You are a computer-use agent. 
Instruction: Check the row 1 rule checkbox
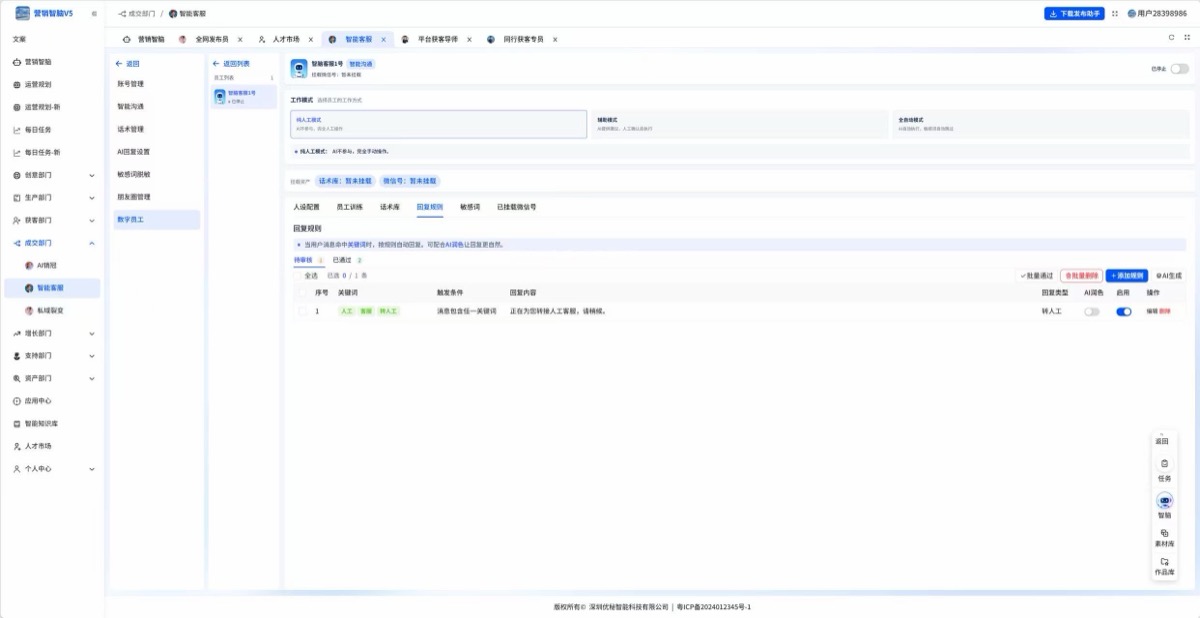pos(303,311)
